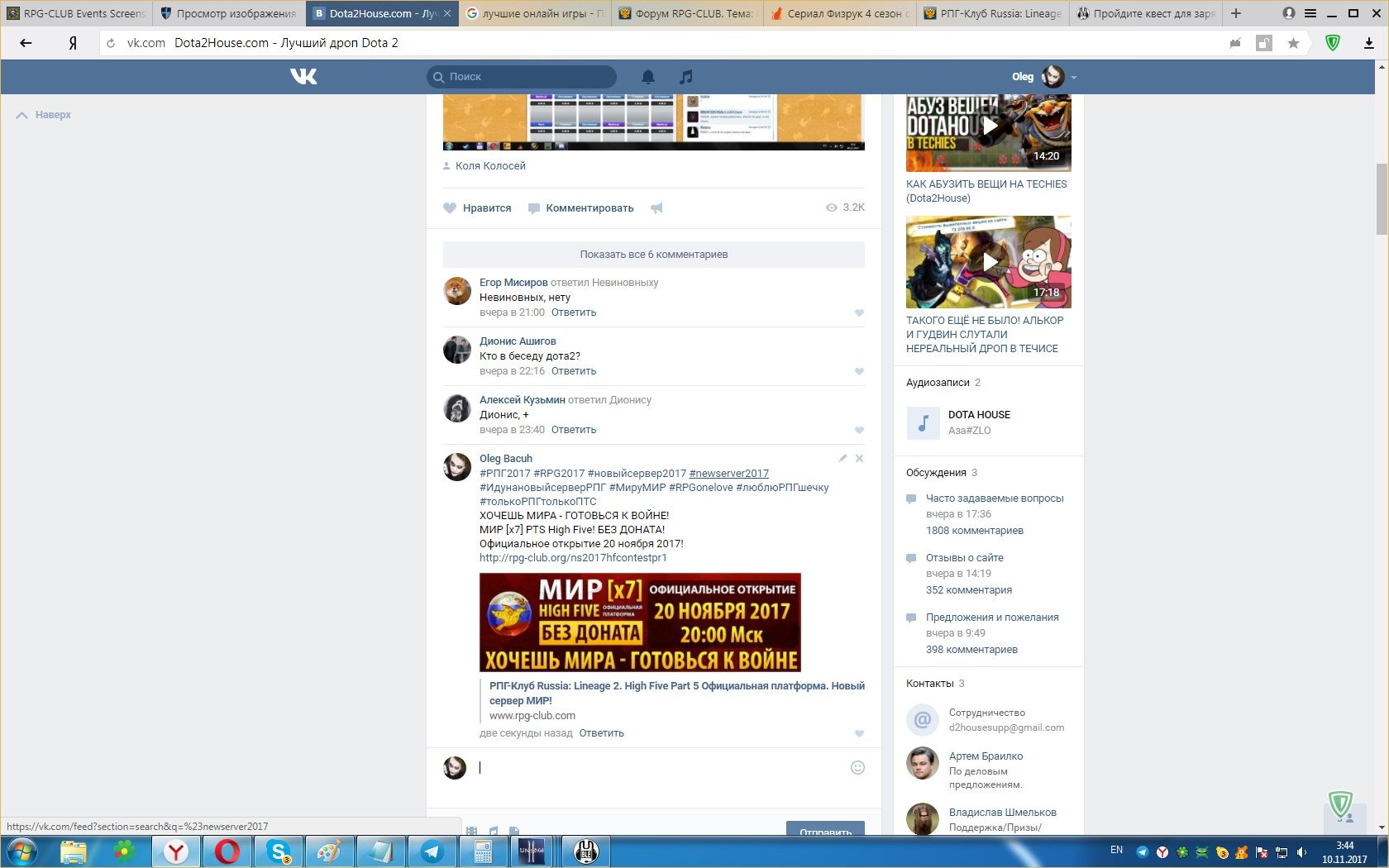
Task: Click the Сотрудничество email @ icon
Action: click(923, 720)
